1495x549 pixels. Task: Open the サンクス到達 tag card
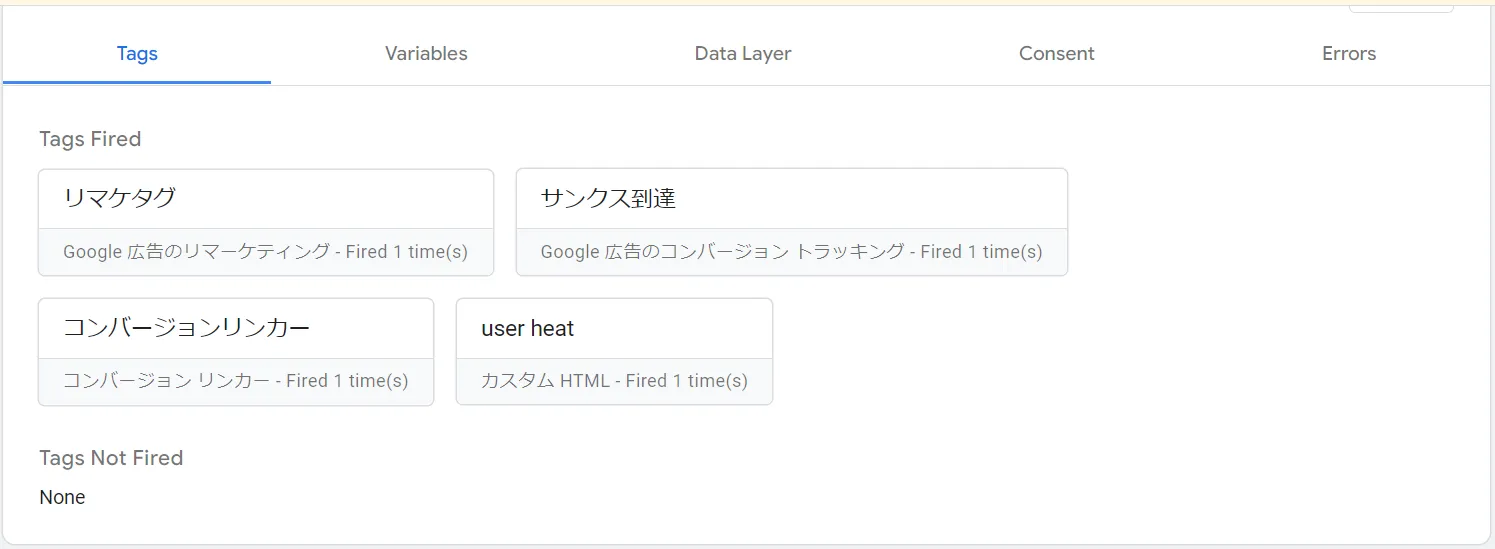[x=792, y=222]
